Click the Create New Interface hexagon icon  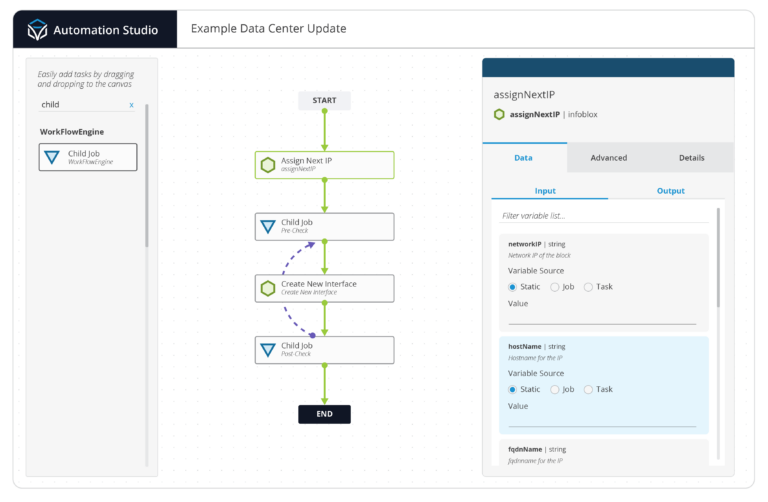[268, 288]
